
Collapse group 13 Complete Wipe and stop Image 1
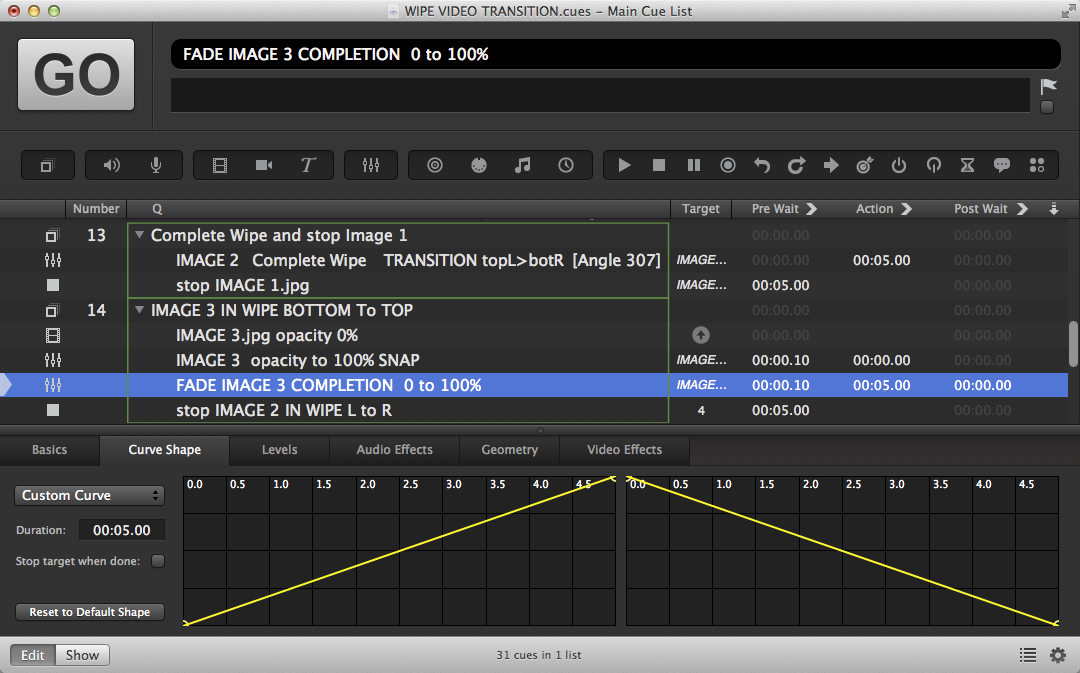(x=138, y=236)
